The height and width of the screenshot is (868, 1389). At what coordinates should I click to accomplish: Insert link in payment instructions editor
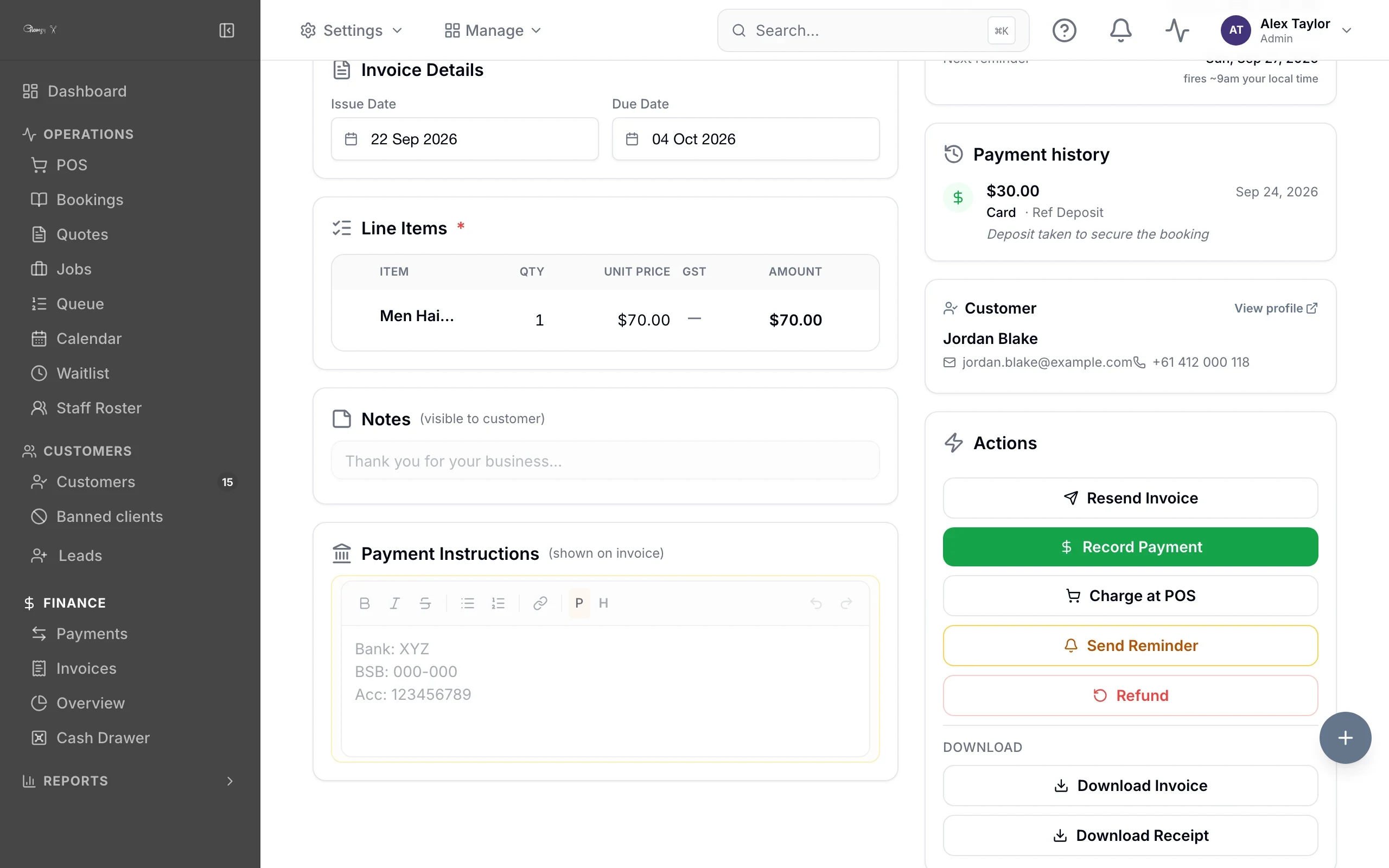tap(540, 603)
